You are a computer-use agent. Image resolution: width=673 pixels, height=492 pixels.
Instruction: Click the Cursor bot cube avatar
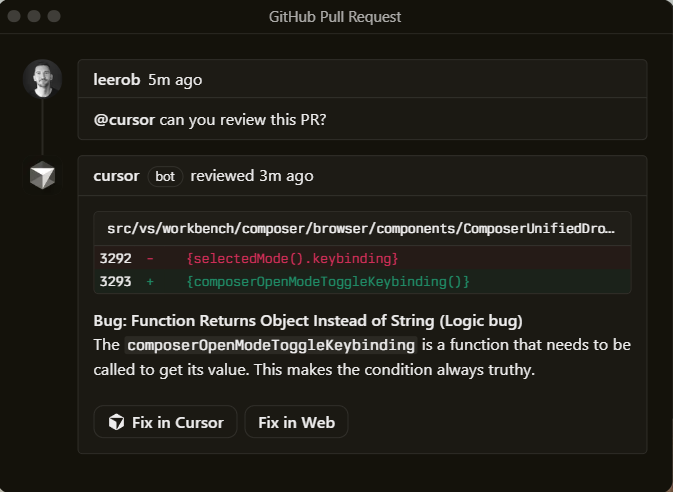point(42,176)
